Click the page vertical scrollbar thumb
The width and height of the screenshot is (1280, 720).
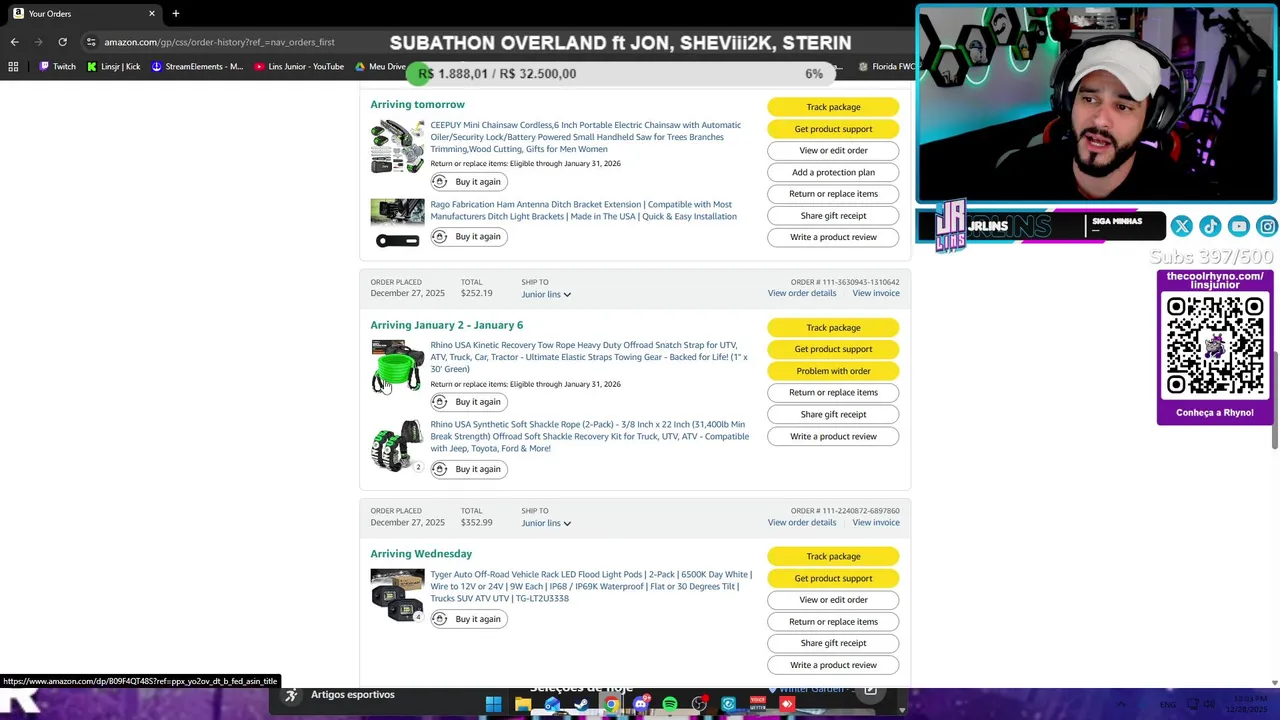1274,400
